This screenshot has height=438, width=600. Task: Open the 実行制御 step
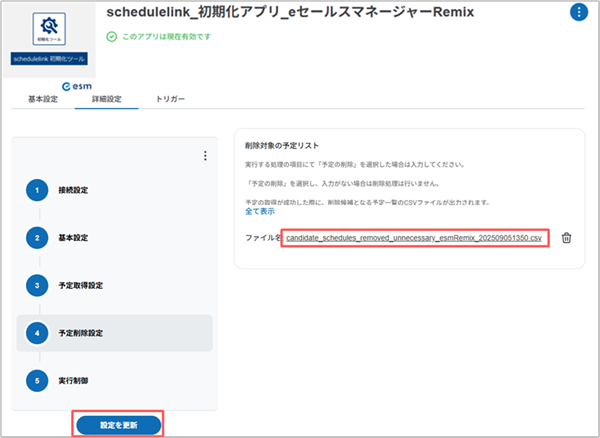(76, 382)
